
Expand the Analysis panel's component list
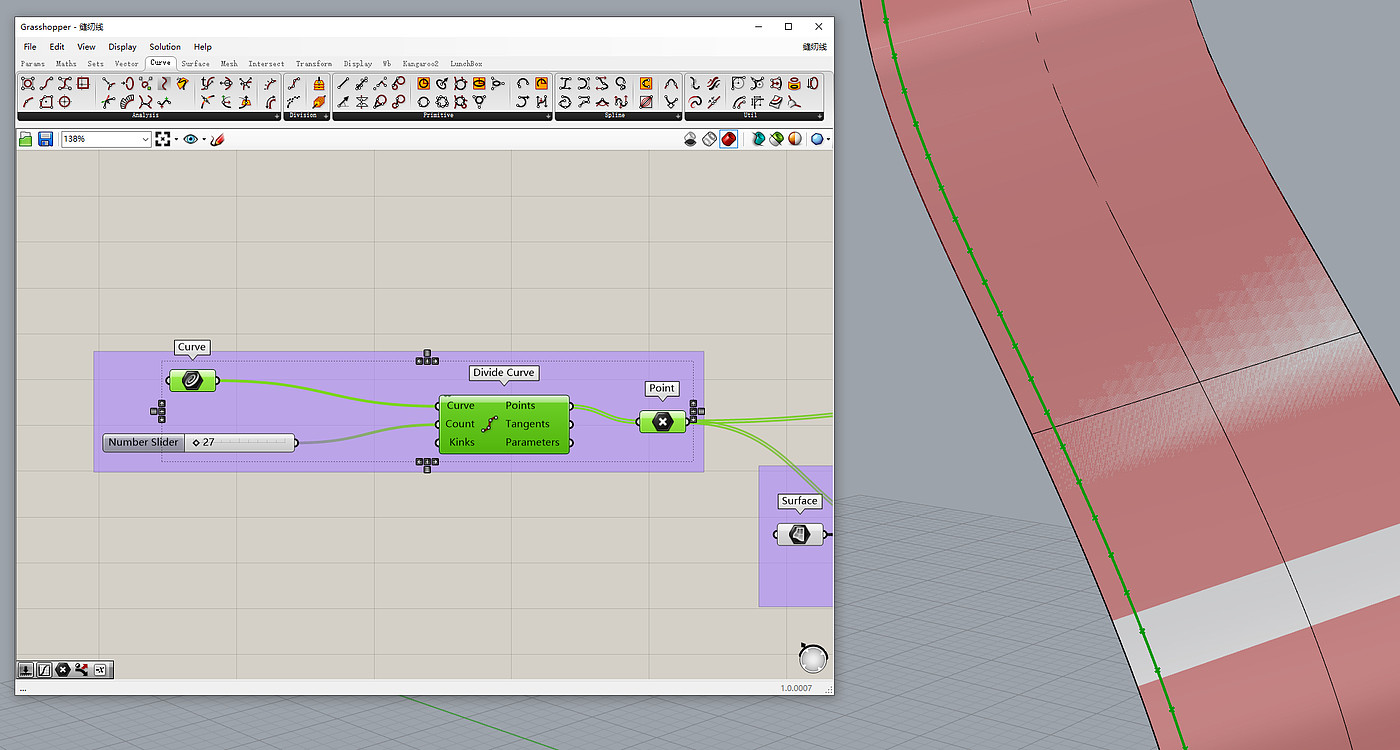click(x=276, y=116)
